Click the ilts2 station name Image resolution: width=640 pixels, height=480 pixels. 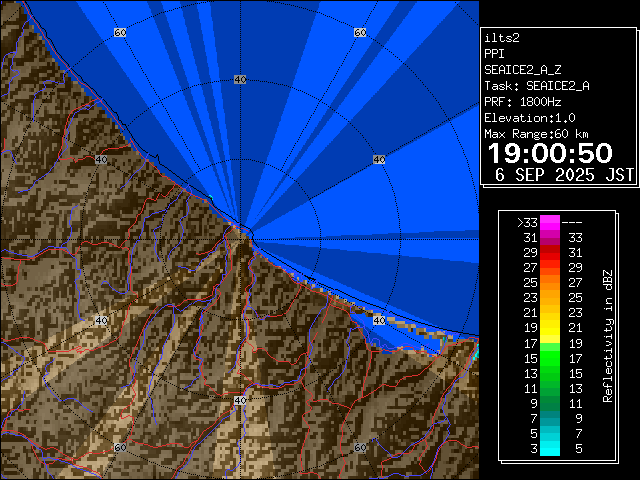502,38
